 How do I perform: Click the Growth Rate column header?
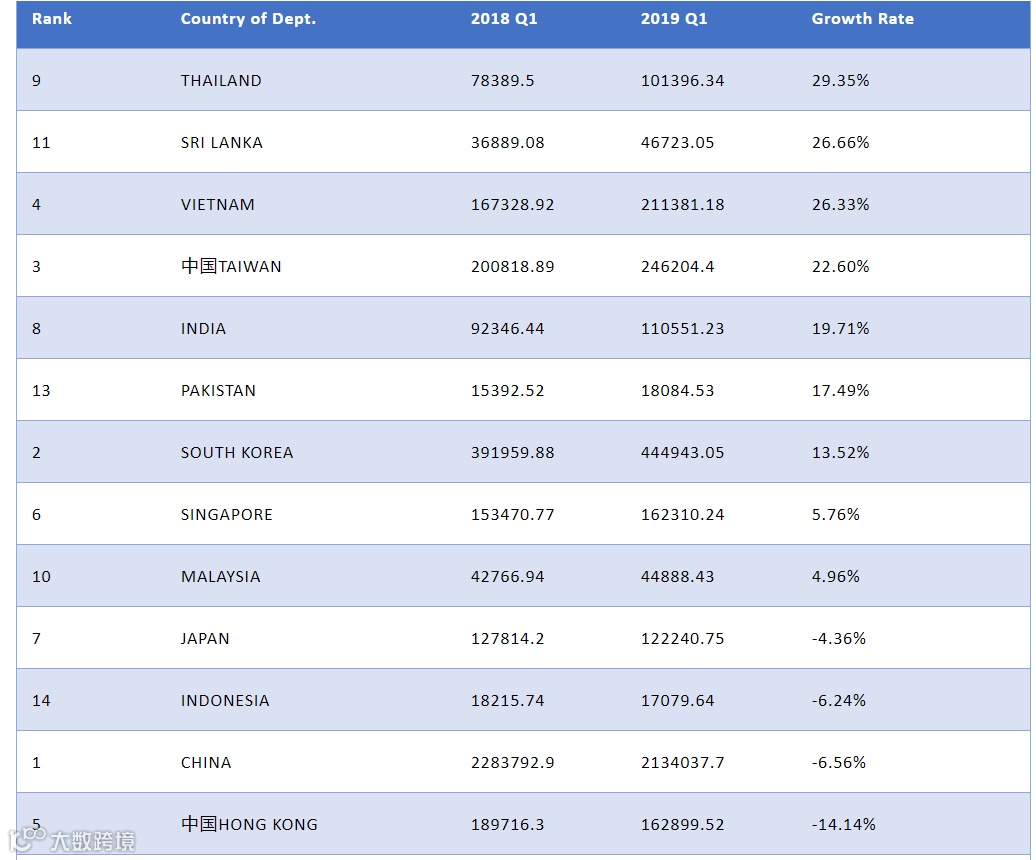[863, 18]
